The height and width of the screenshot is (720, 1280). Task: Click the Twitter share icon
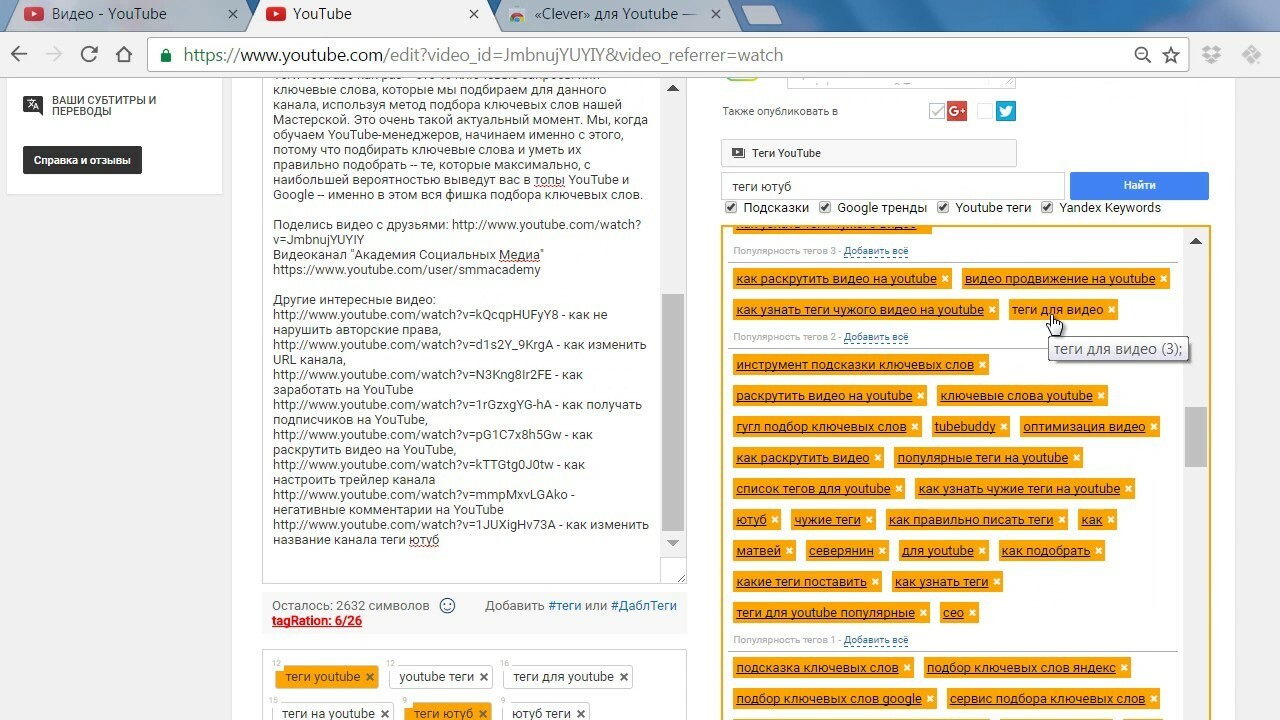coord(1006,111)
